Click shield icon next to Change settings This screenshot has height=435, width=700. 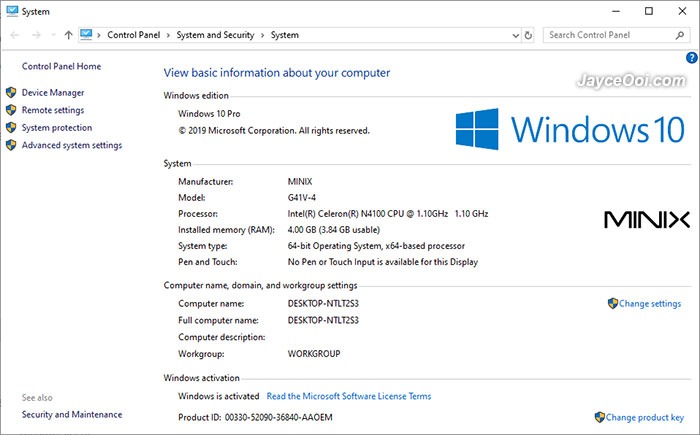[x=612, y=303]
